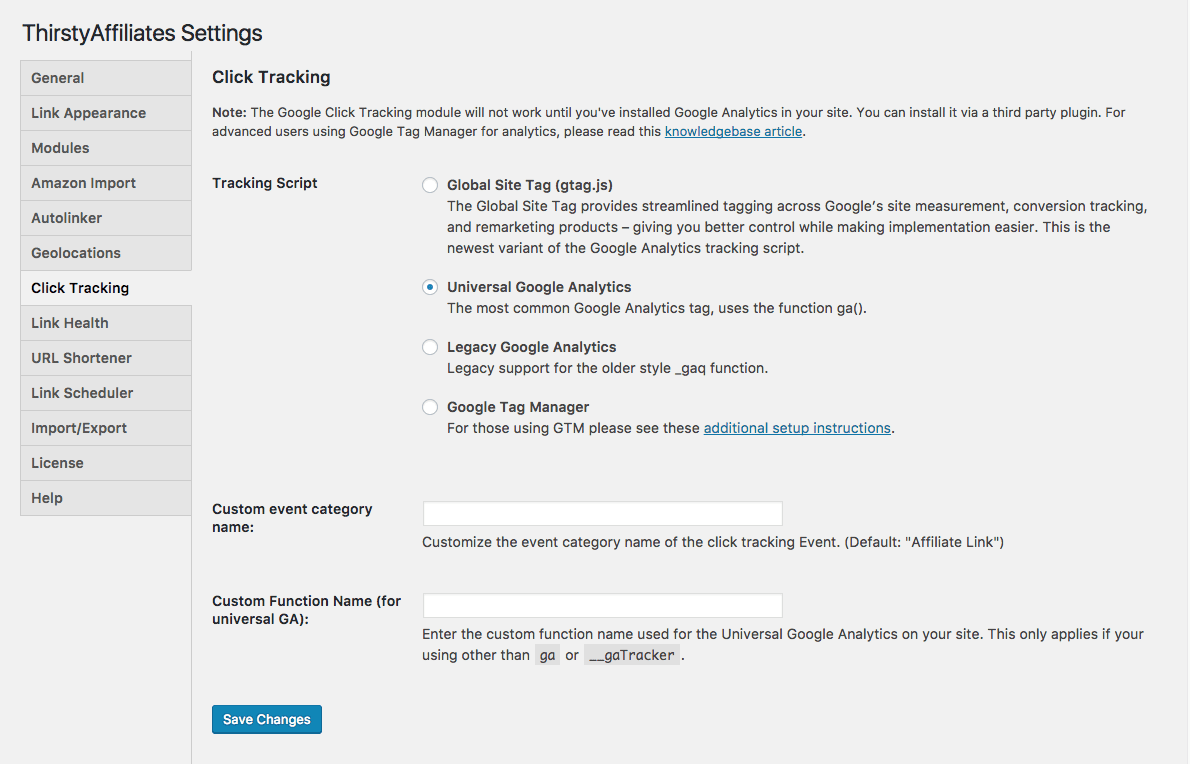
Task: Click the Custom event category name field
Action: click(x=602, y=514)
